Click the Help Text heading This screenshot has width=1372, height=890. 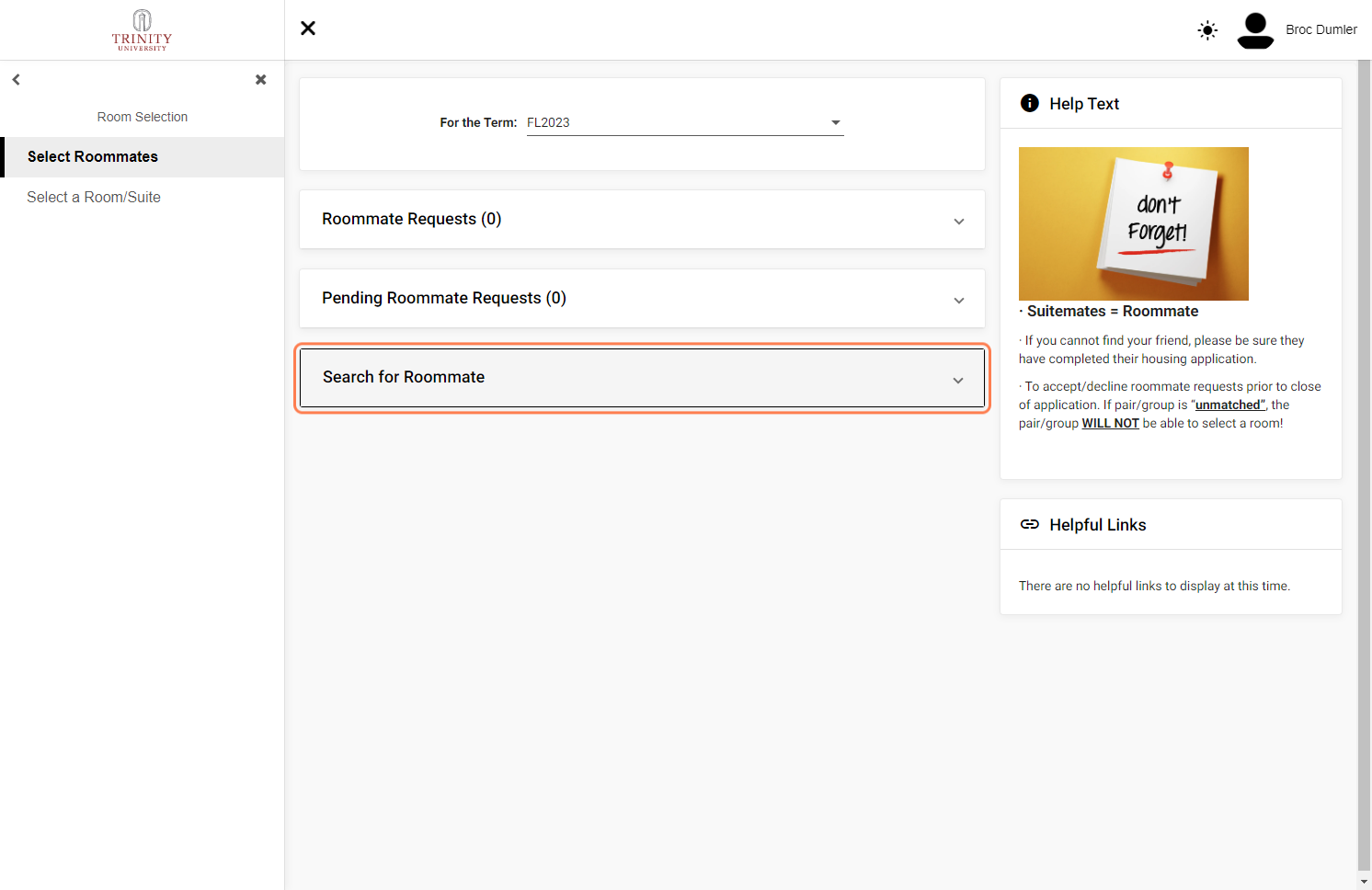(x=1084, y=104)
